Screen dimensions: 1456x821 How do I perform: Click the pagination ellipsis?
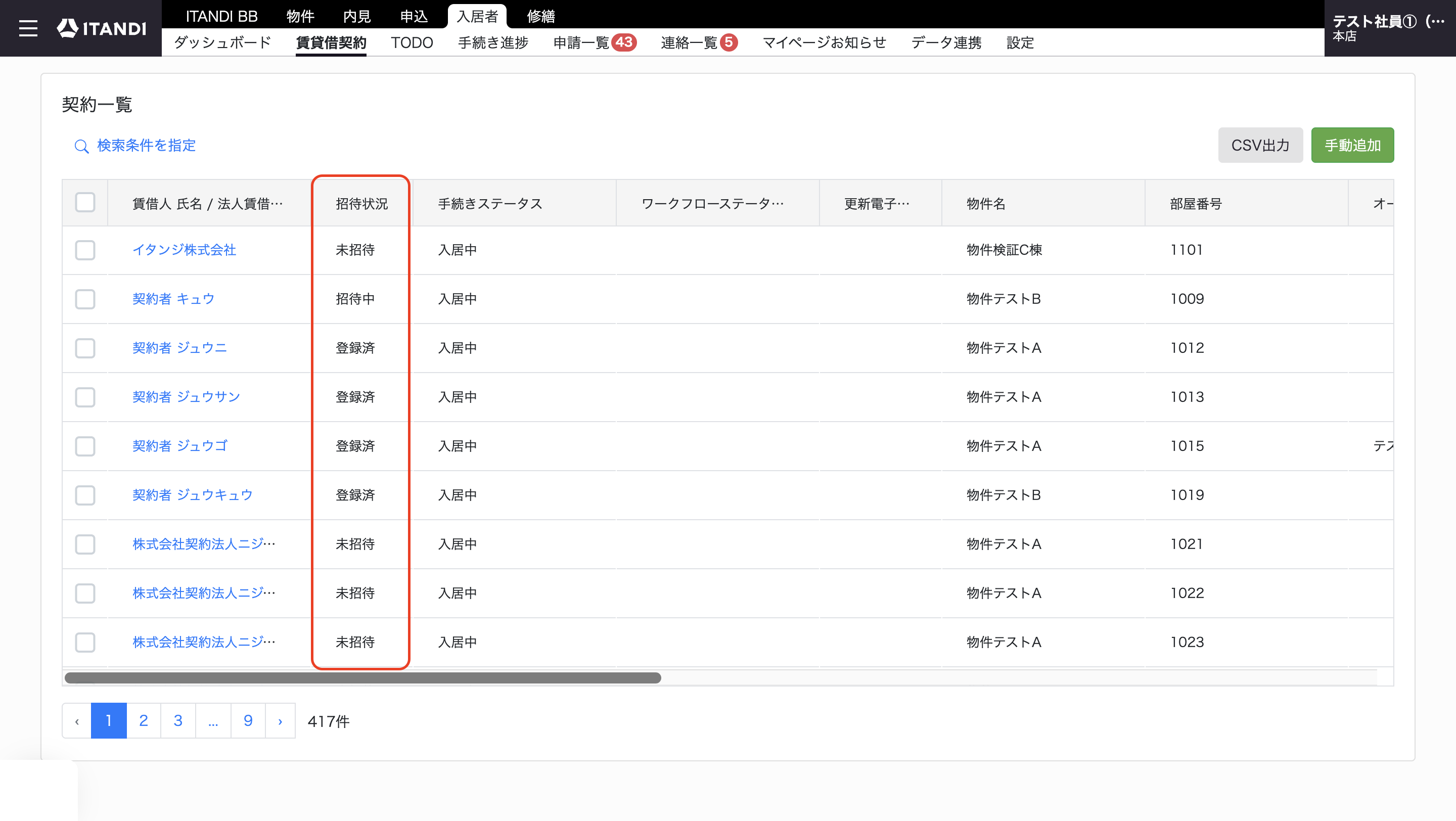(x=213, y=721)
